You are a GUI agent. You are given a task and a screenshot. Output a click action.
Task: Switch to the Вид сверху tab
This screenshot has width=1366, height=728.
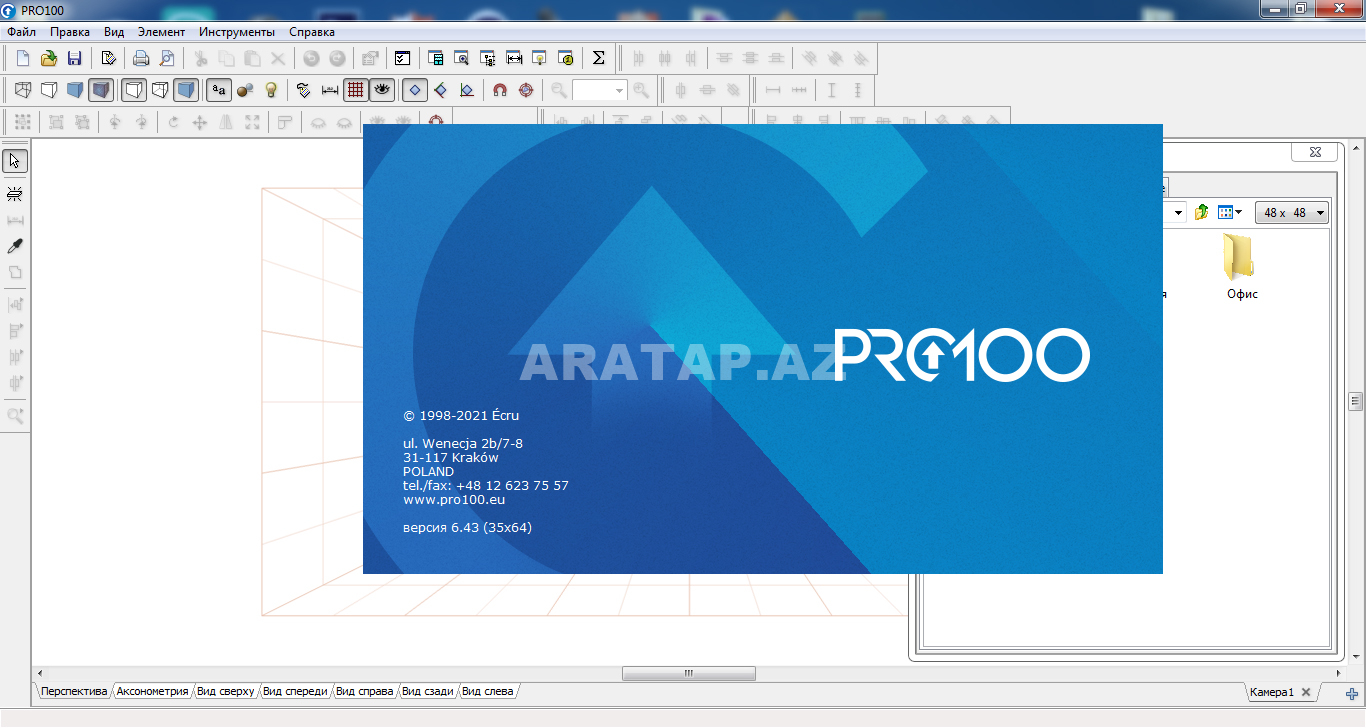226,691
